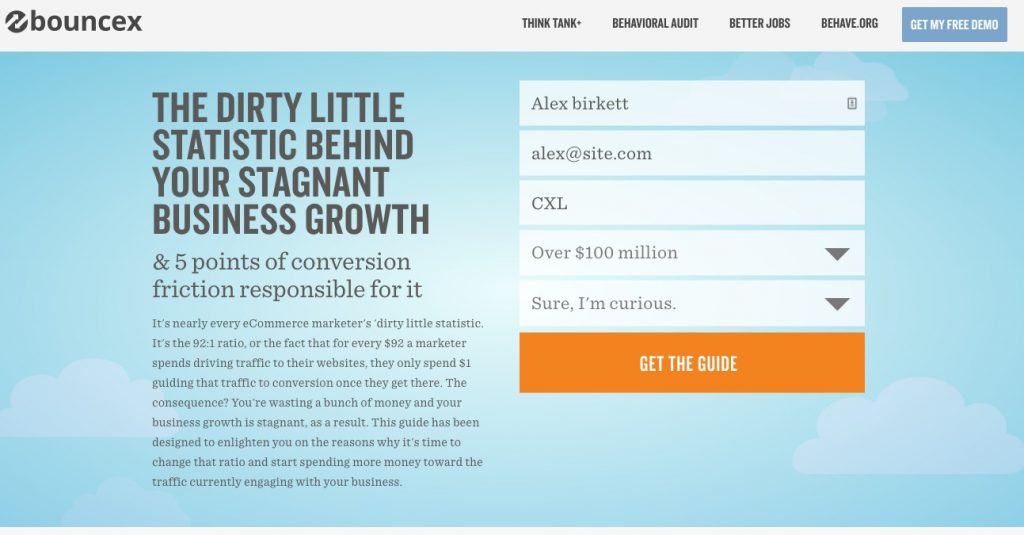
Task: Click the 5 points of conversion subheading
Action: (287, 275)
